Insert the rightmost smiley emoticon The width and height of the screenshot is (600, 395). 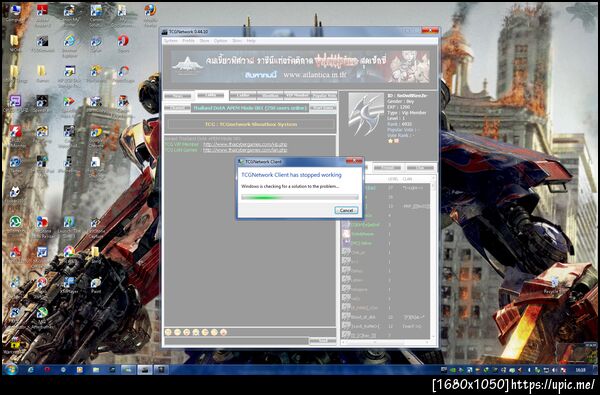pos(223,332)
